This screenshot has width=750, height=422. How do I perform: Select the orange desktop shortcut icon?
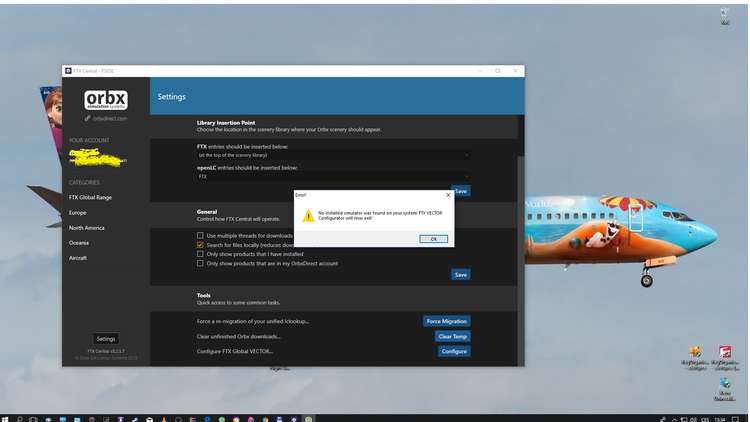[695, 358]
